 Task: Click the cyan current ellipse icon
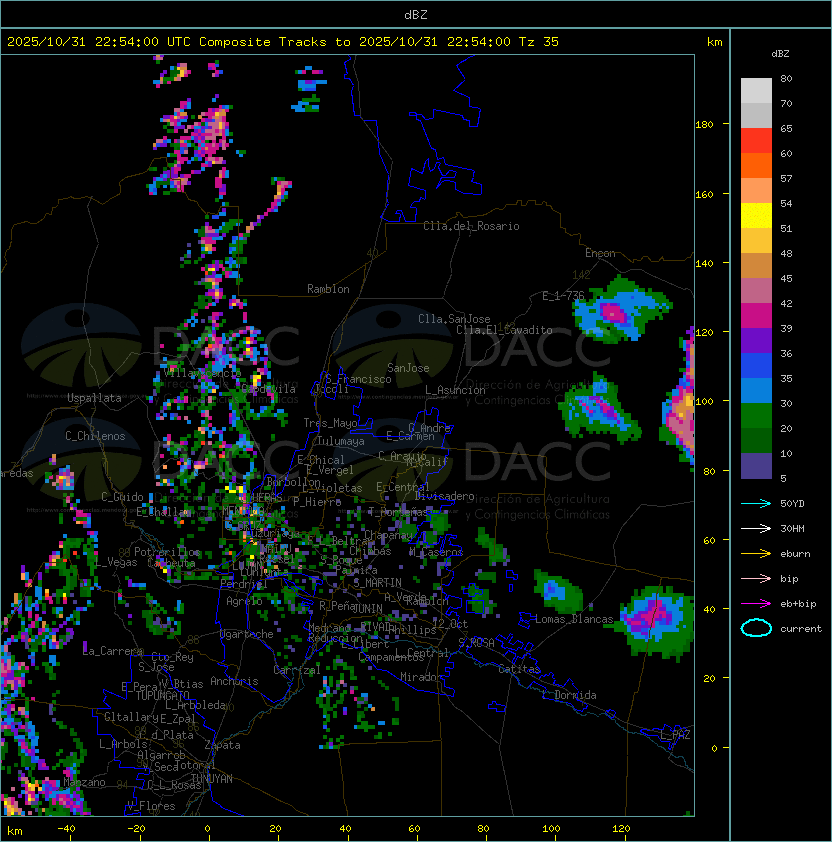(x=756, y=628)
